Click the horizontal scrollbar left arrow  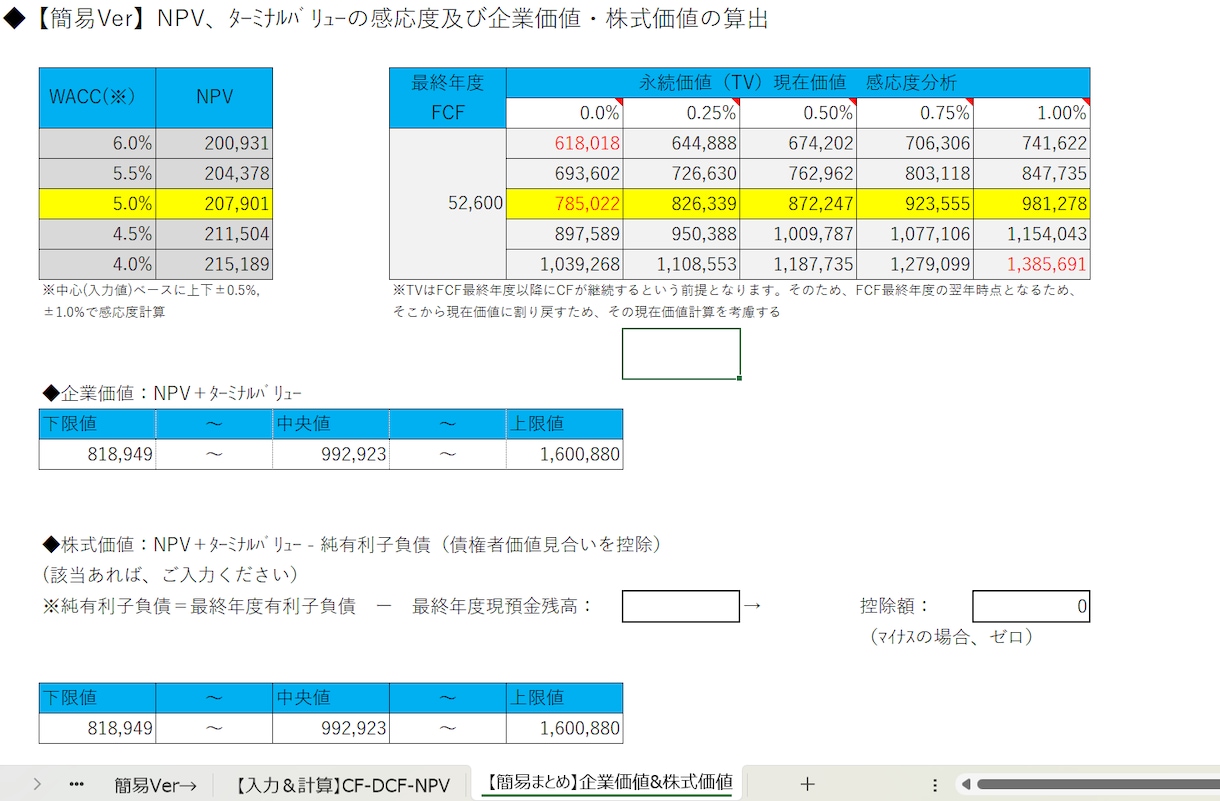click(x=964, y=785)
